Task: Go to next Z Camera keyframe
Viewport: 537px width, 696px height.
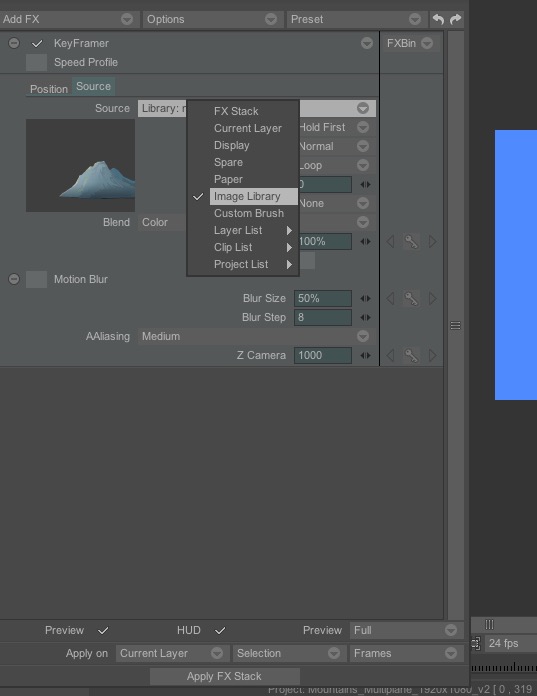Action: [432, 355]
